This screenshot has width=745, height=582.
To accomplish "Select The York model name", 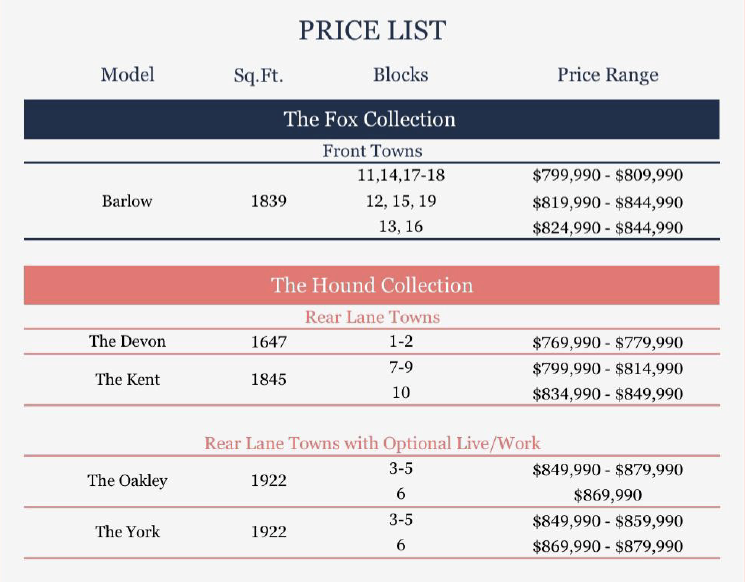I will coord(127,531).
